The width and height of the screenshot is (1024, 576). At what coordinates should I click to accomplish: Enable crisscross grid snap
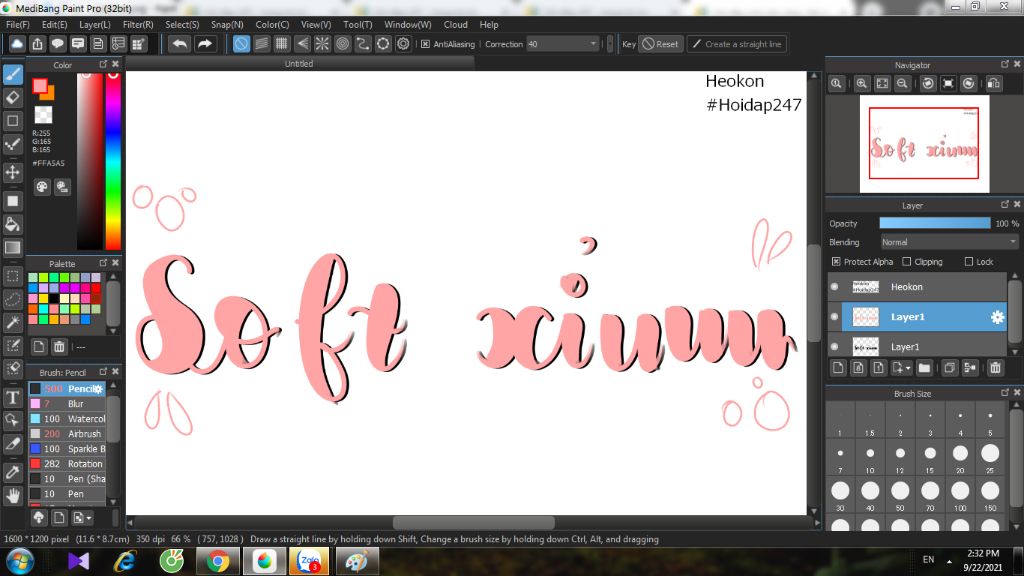point(281,44)
